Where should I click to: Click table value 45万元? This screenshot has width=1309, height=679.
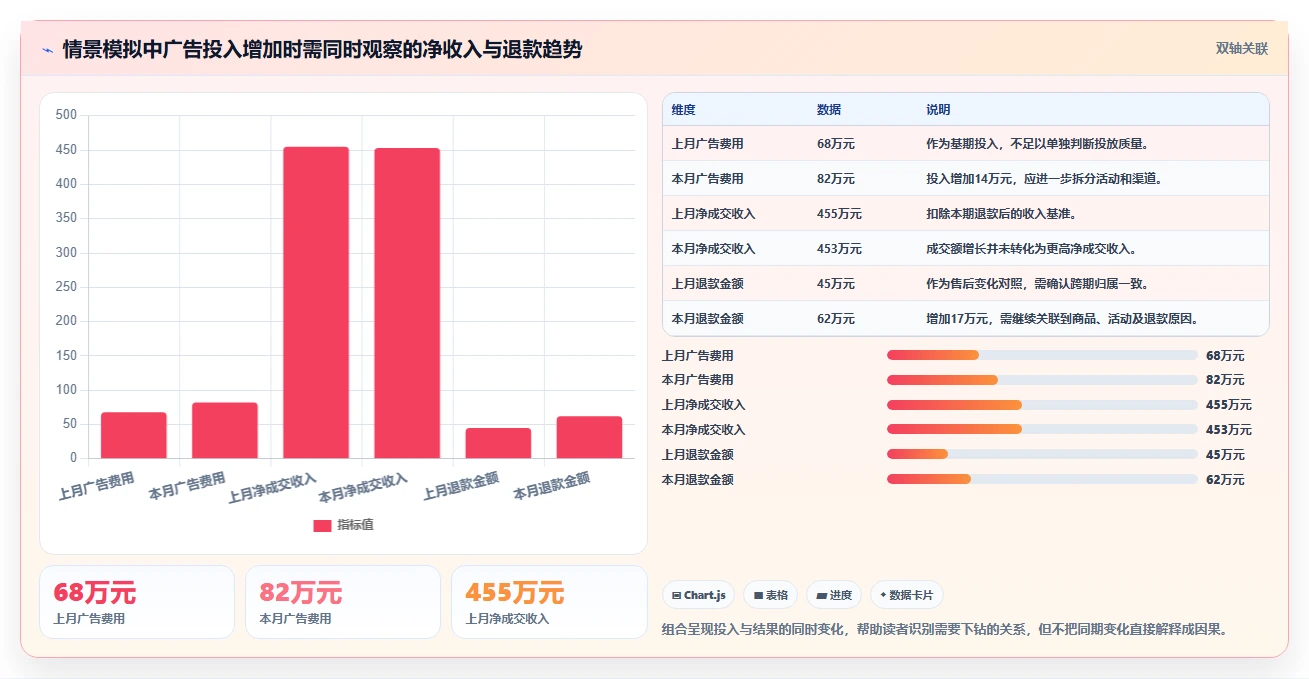(x=836, y=284)
